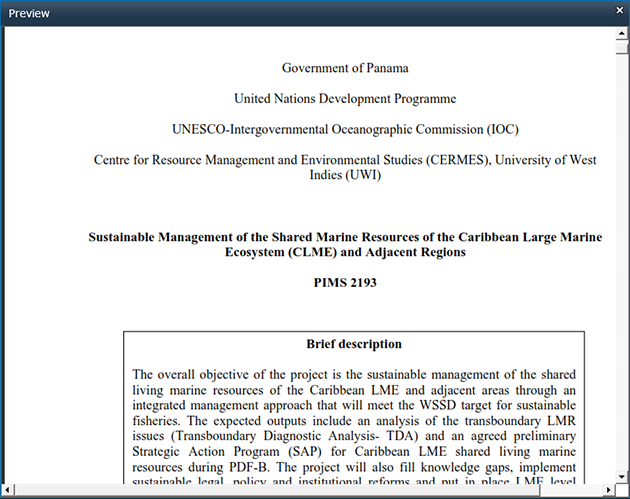Click the vertical scrollbar down arrow
The width and height of the screenshot is (630, 499).
click(x=622, y=477)
